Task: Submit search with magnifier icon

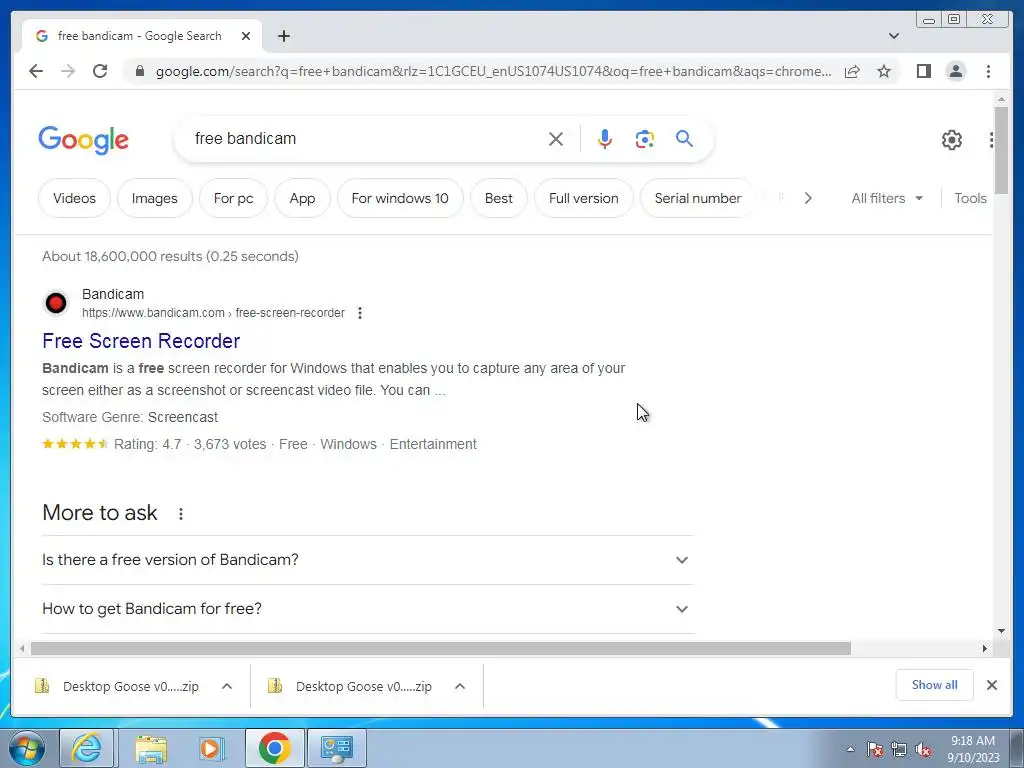Action: pyautogui.click(x=684, y=139)
